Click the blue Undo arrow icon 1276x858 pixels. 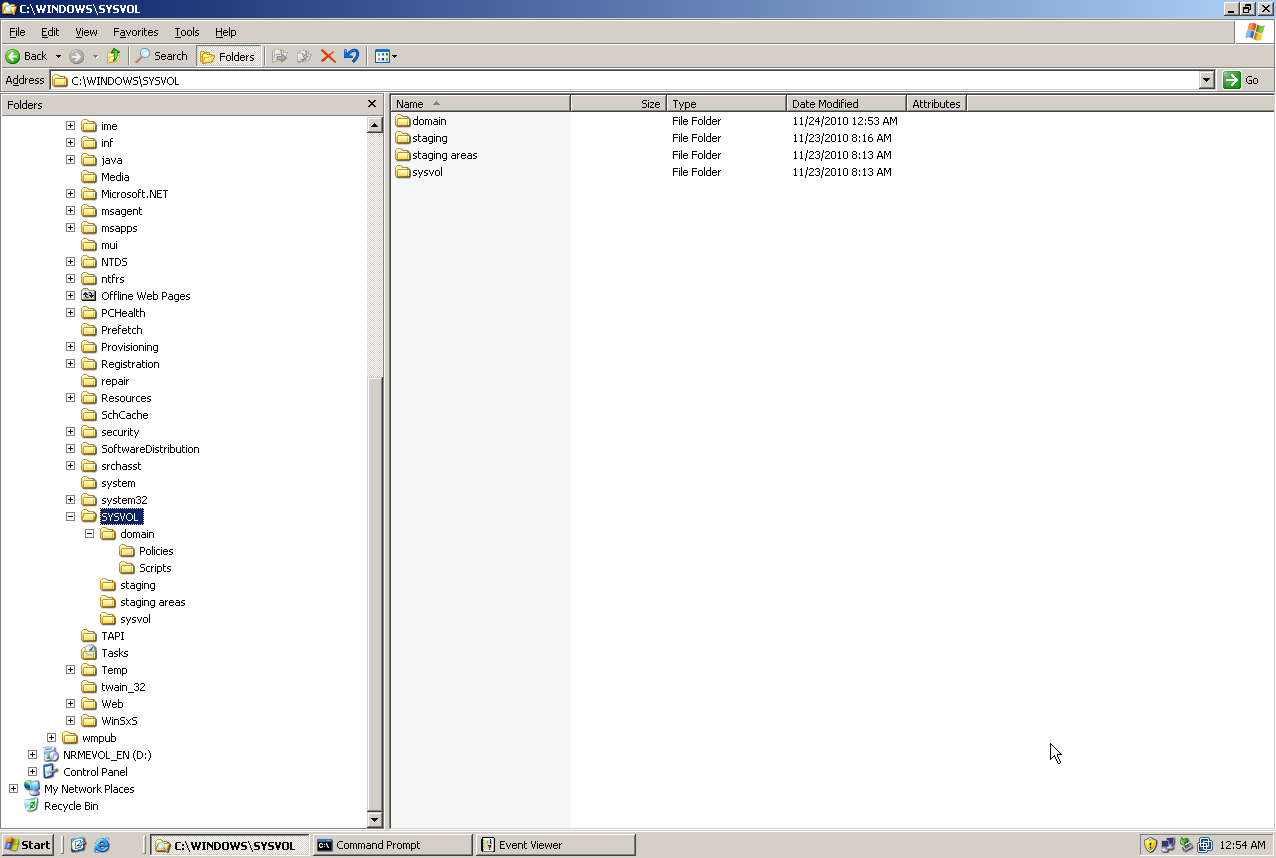click(x=351, y=56)
